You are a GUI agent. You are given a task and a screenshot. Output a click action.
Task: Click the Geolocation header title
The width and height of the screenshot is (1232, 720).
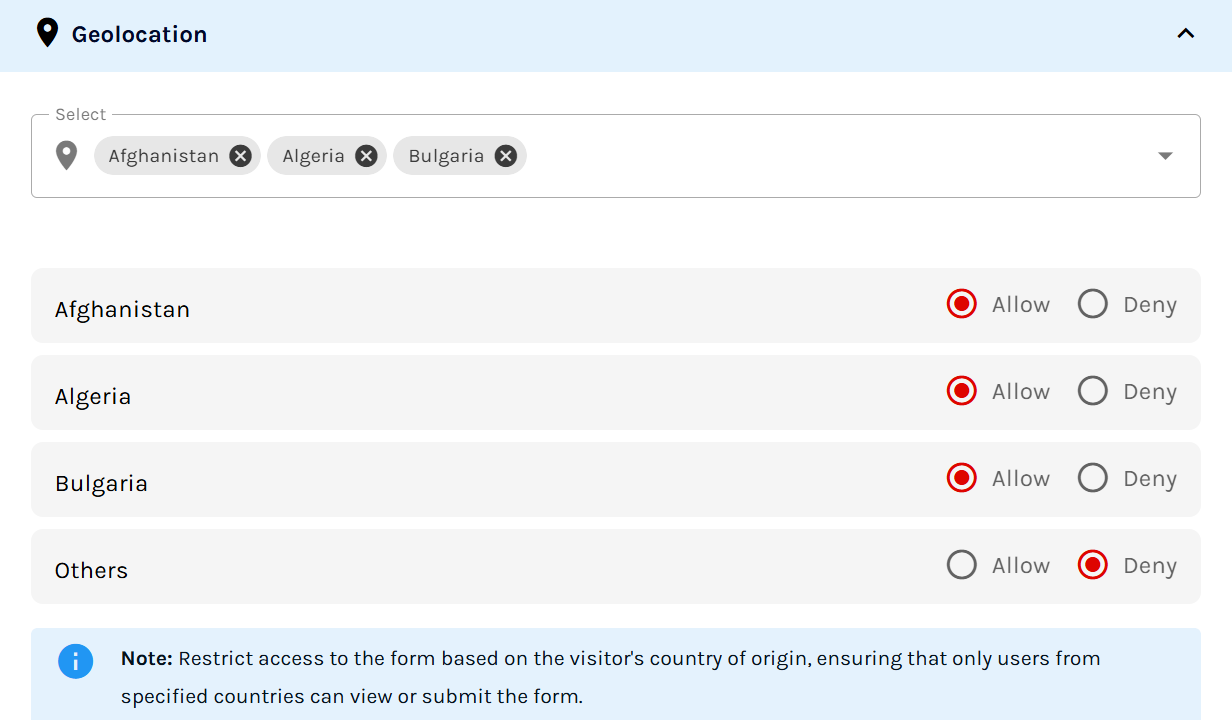click(139, 34)
